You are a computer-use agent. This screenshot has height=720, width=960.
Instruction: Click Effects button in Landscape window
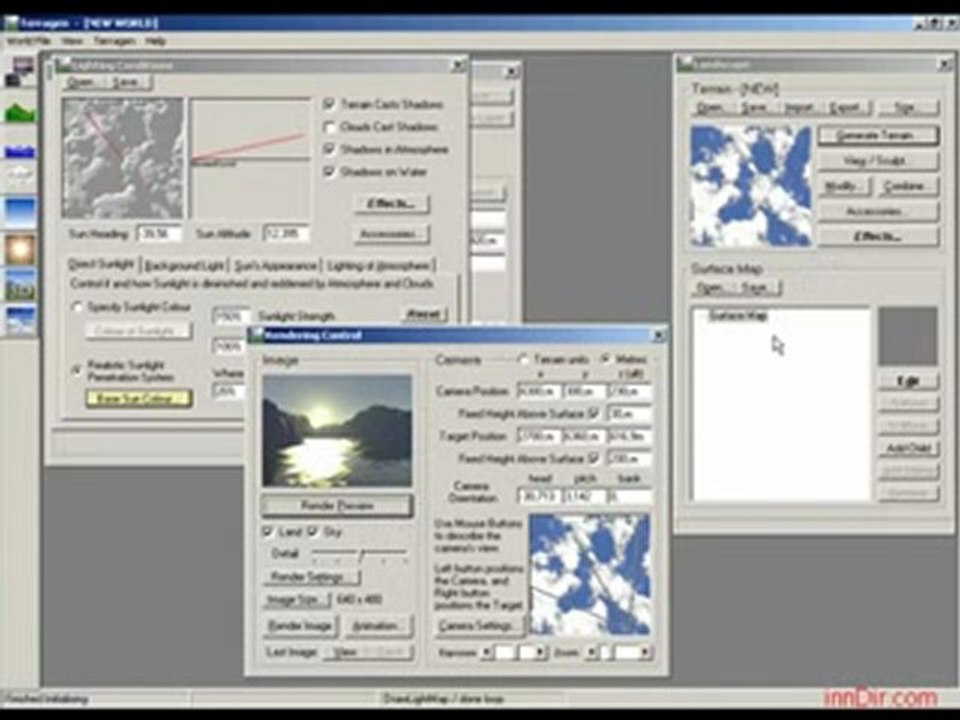pyautogui.click(x=877, y=236)
